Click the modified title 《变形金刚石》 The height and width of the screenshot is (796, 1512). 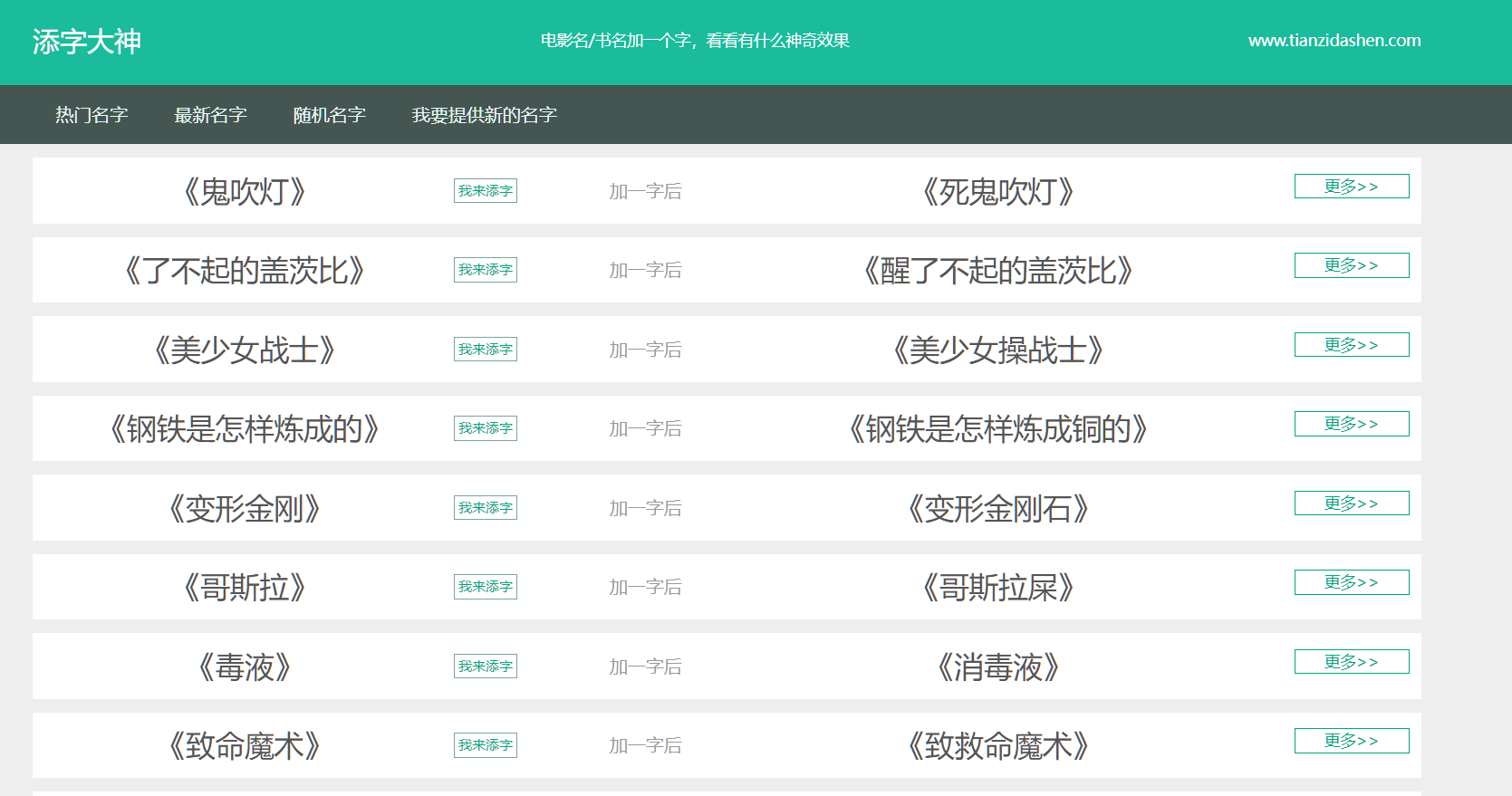(x=998, y=509)
